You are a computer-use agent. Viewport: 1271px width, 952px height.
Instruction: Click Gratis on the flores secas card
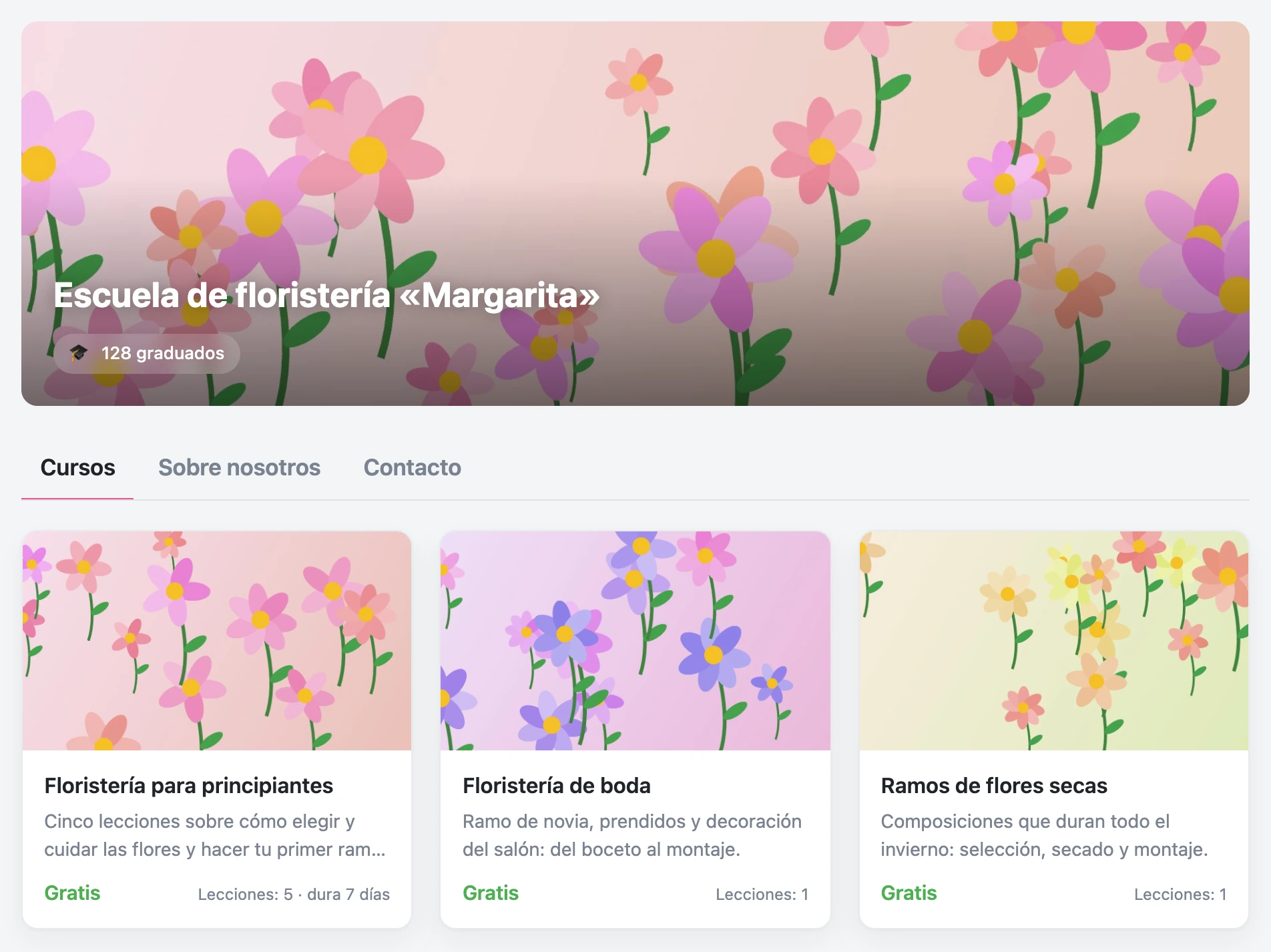[909, 893]
